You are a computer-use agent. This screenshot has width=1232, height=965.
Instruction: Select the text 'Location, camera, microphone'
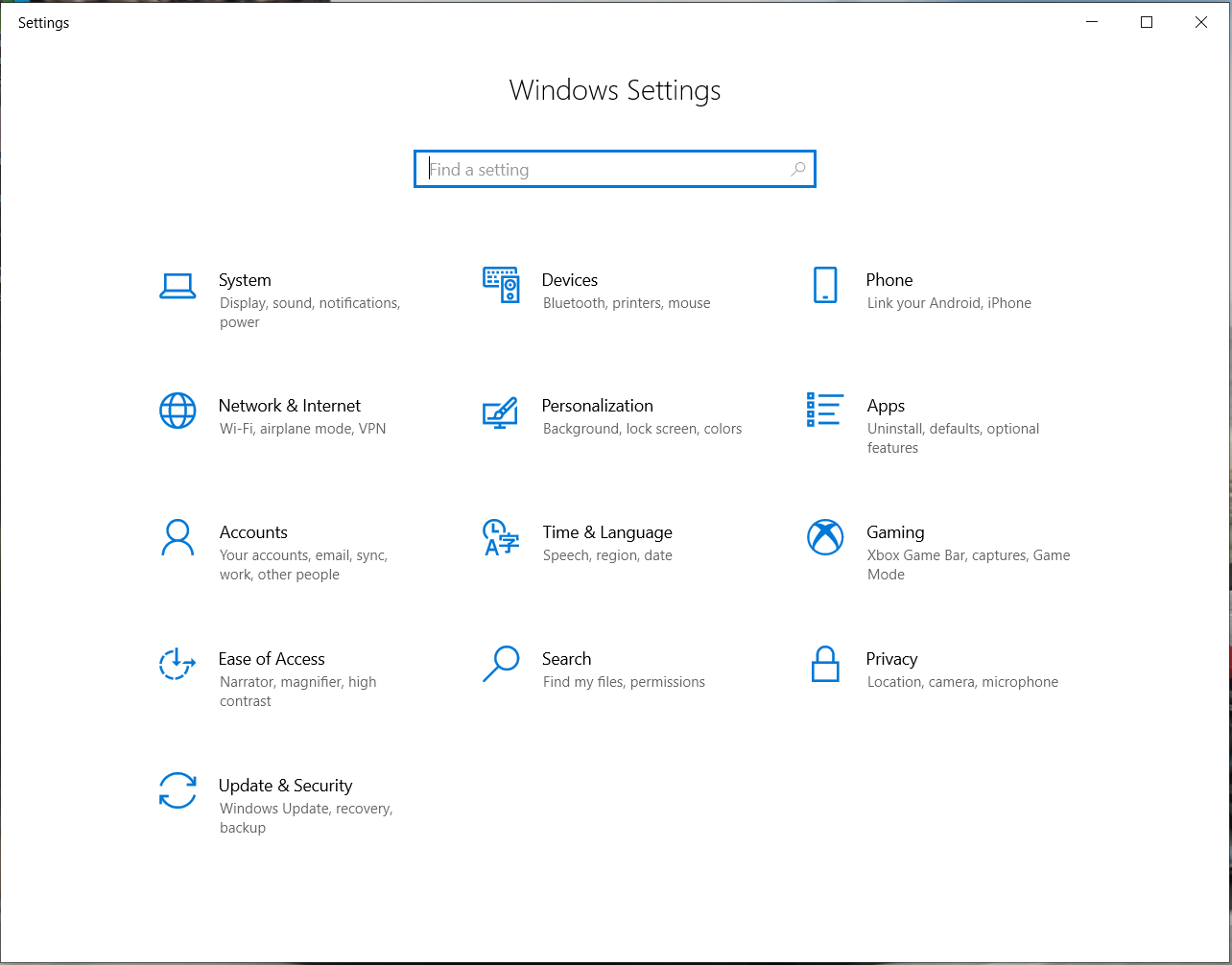tap(962, 682)
